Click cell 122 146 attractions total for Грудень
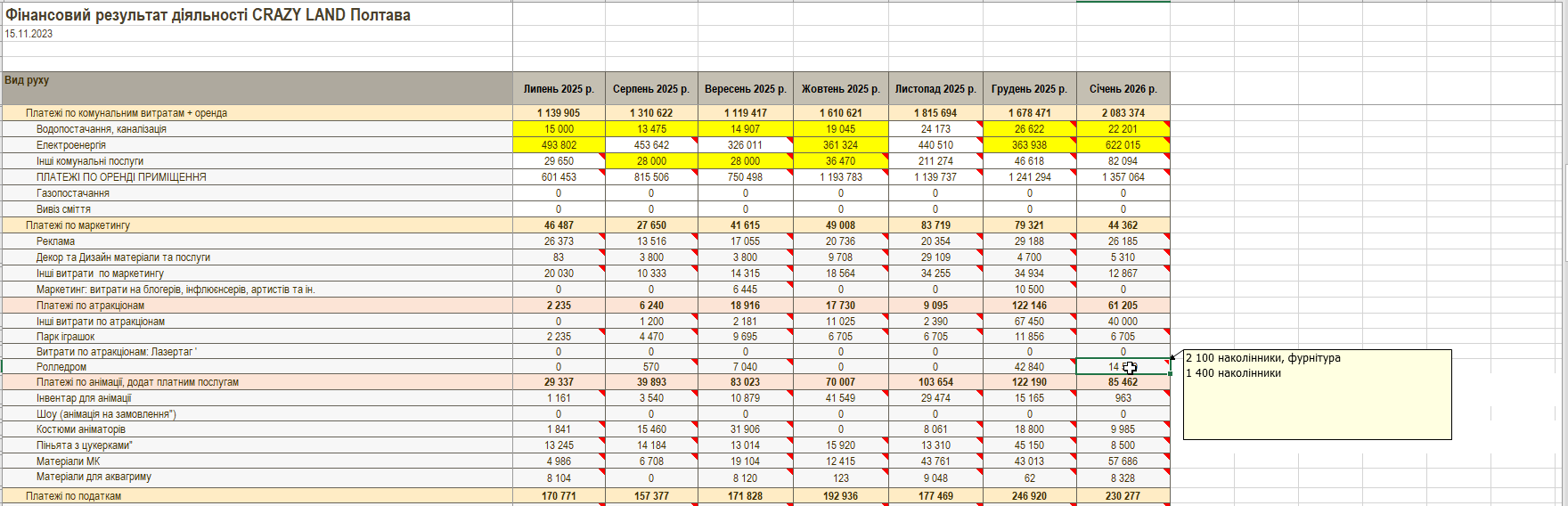 (x=1030, y=306)
